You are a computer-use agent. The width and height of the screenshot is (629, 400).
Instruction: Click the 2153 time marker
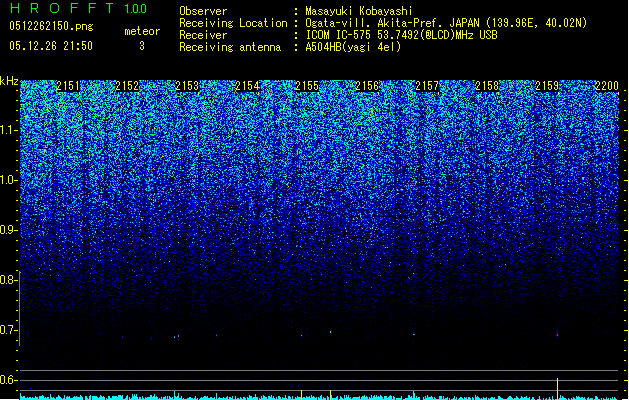point(187,86)
